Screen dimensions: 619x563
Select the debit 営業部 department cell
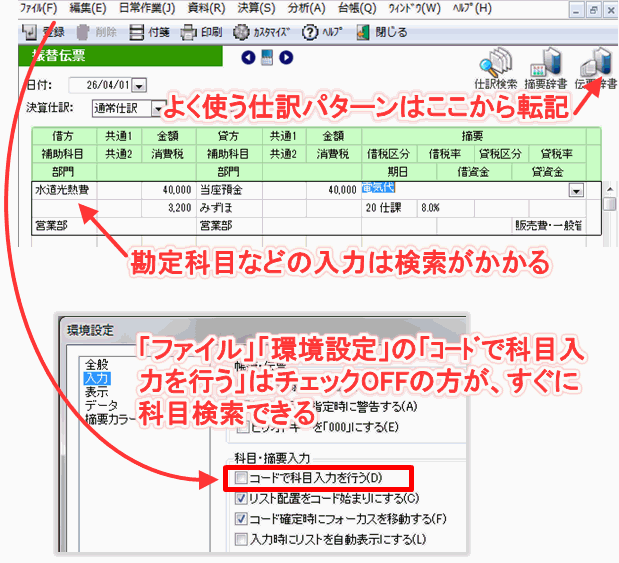pyautogui.click(x=64, y=226)
